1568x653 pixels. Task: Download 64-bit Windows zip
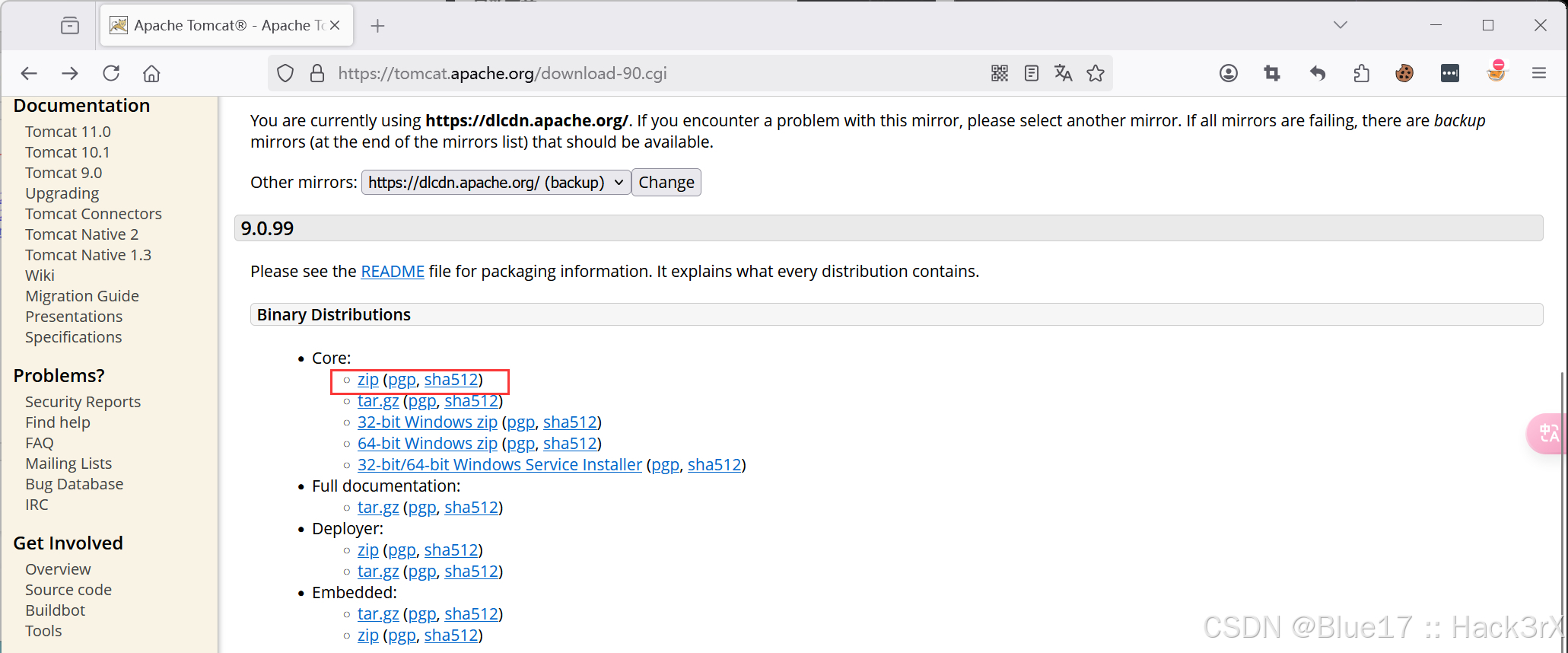tap(428, 444)
